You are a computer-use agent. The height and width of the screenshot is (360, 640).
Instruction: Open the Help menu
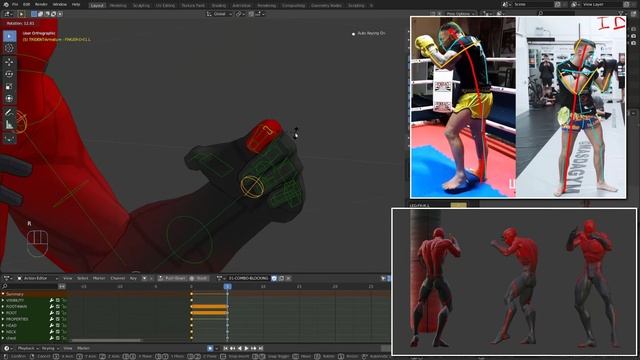coord(76,4)
